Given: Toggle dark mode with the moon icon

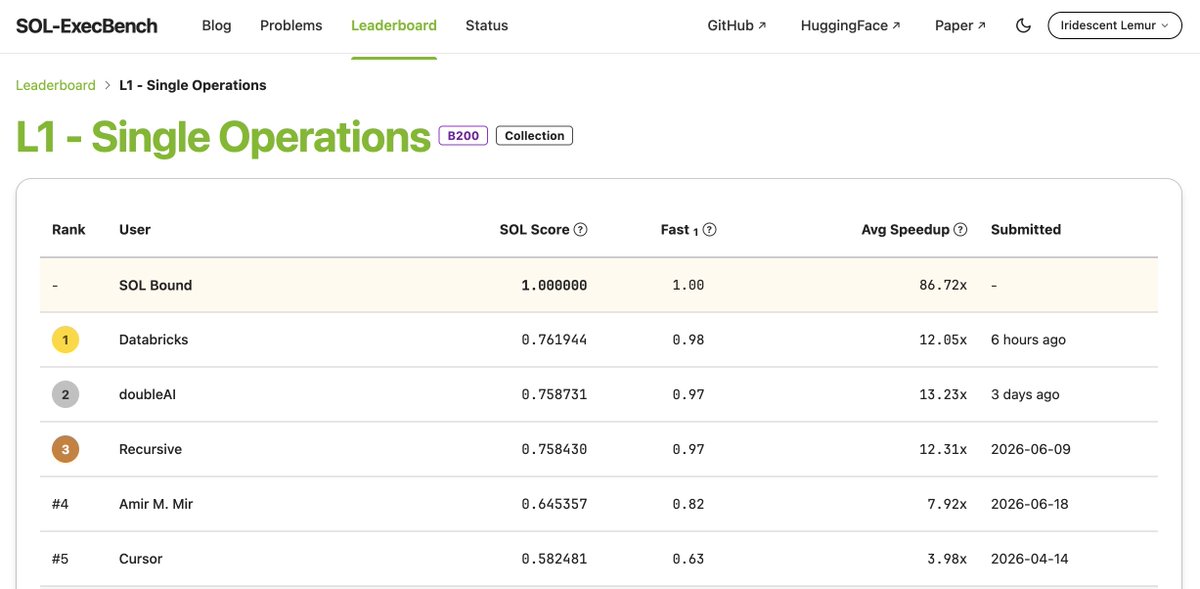Looking at the screenshot, I should point(1023,26).
